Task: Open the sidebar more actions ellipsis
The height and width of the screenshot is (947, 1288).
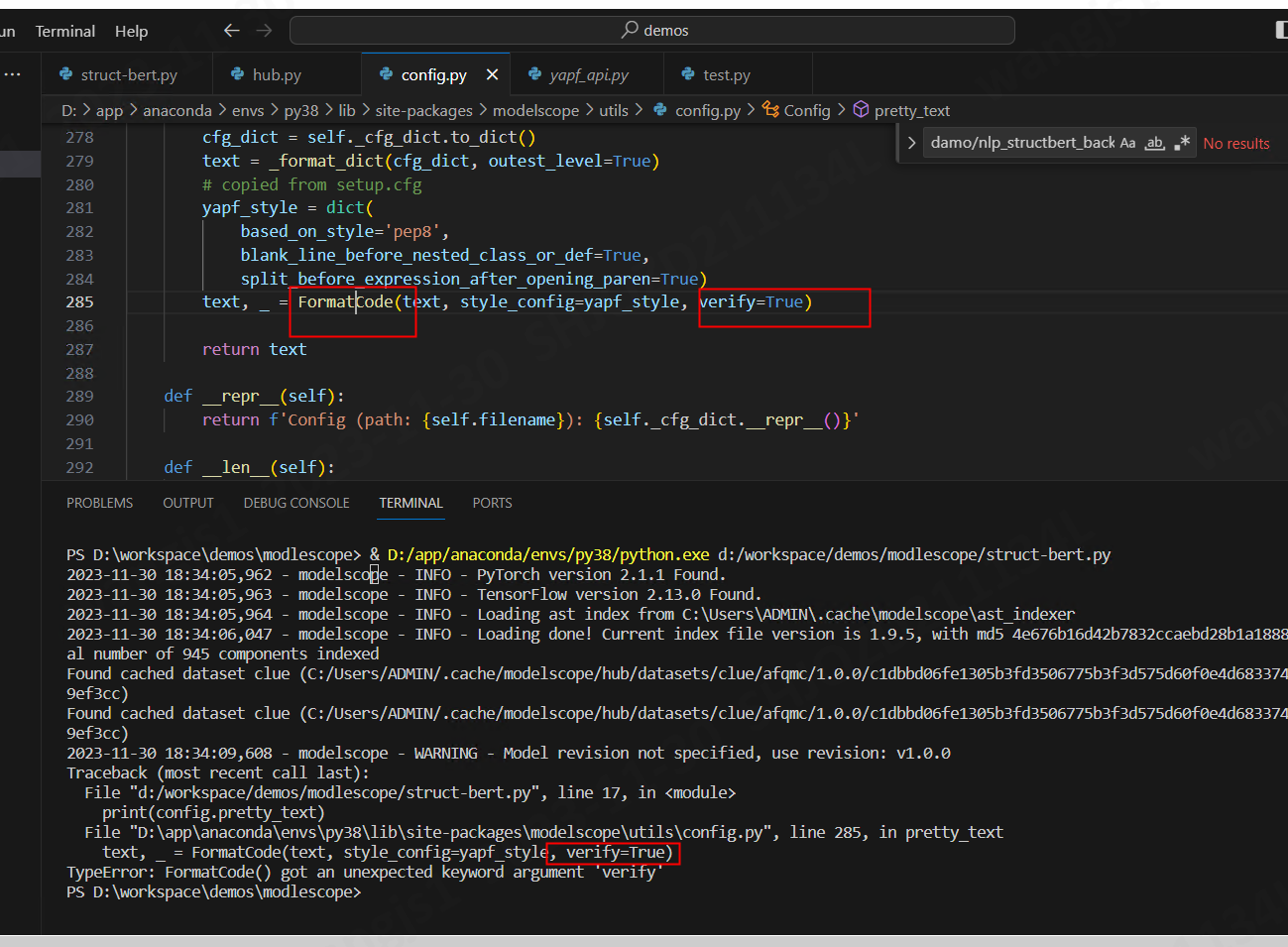Action: (x=13, y=74)
